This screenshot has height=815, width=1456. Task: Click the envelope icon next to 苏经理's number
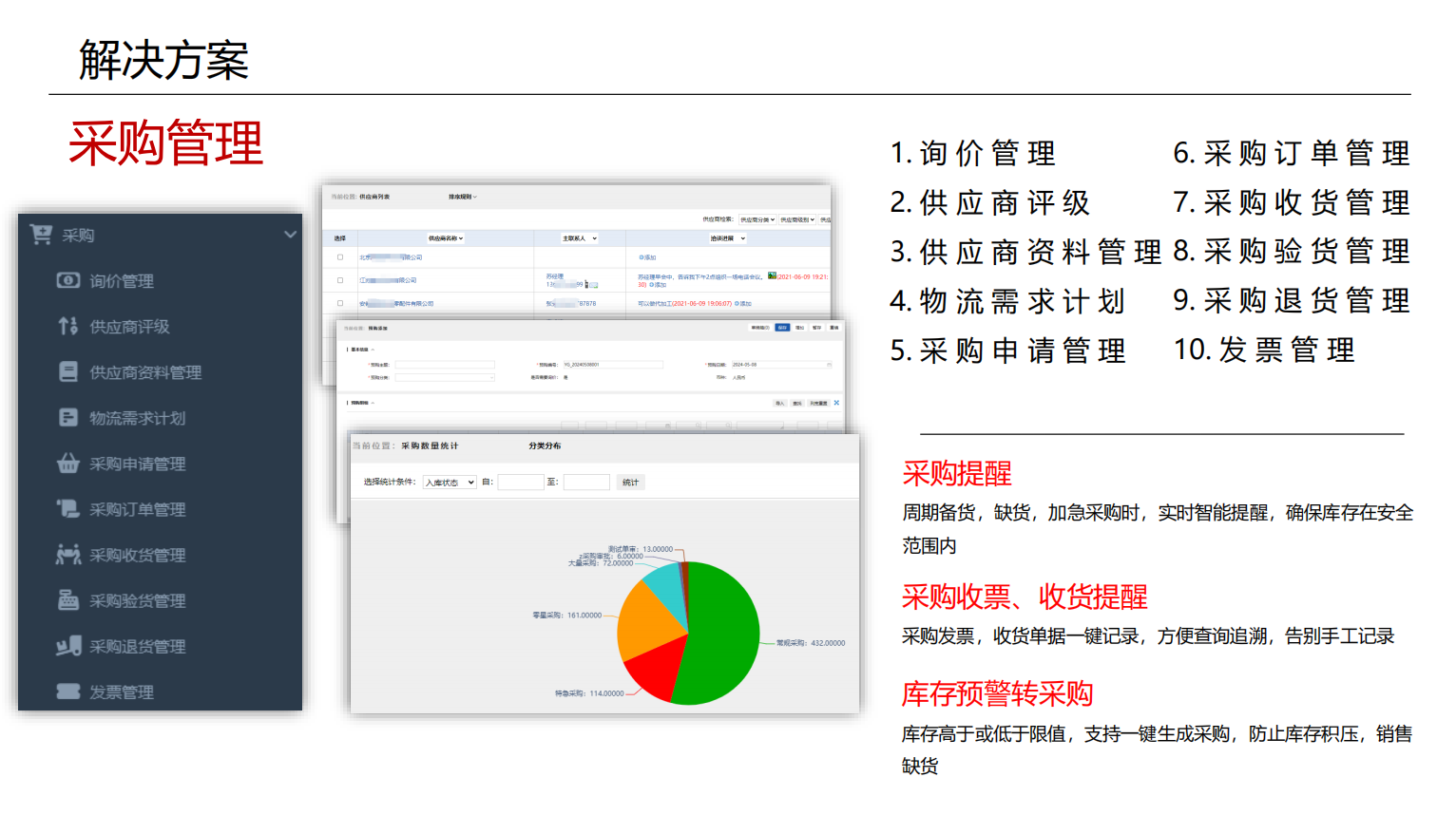[x=594, y=285]
